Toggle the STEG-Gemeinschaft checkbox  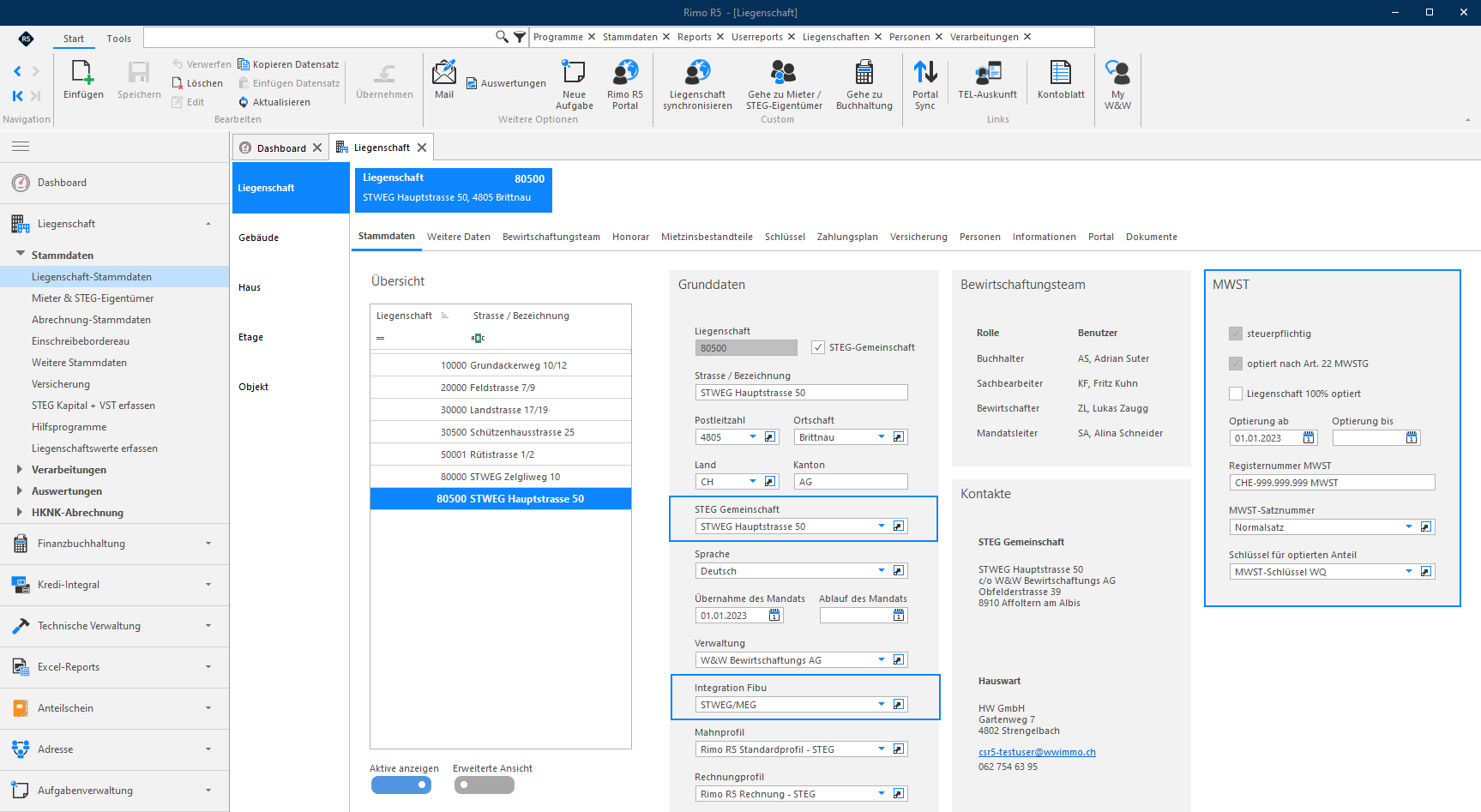click(818, 347)
